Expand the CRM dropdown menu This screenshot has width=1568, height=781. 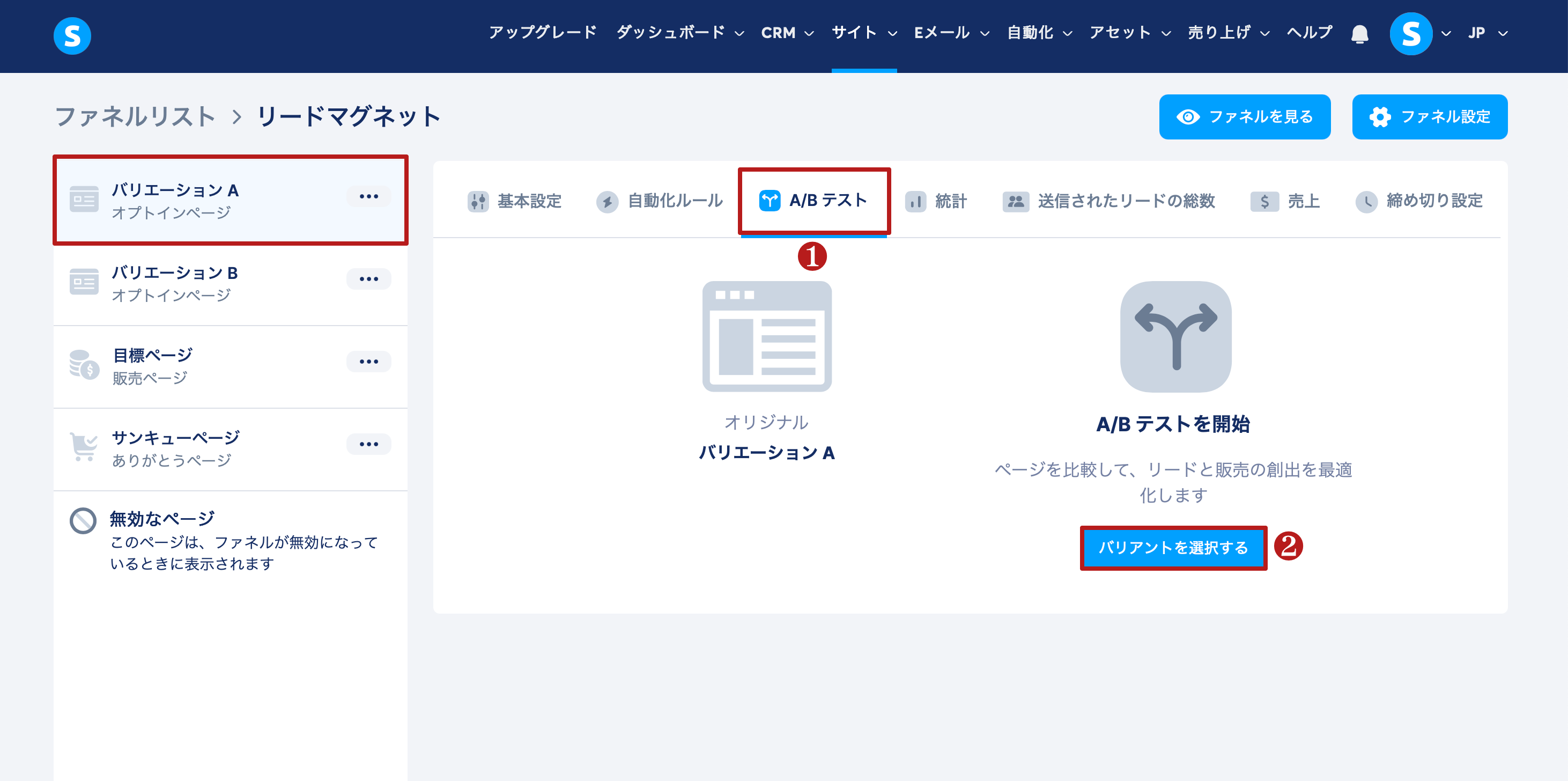(x=787, y=33)
